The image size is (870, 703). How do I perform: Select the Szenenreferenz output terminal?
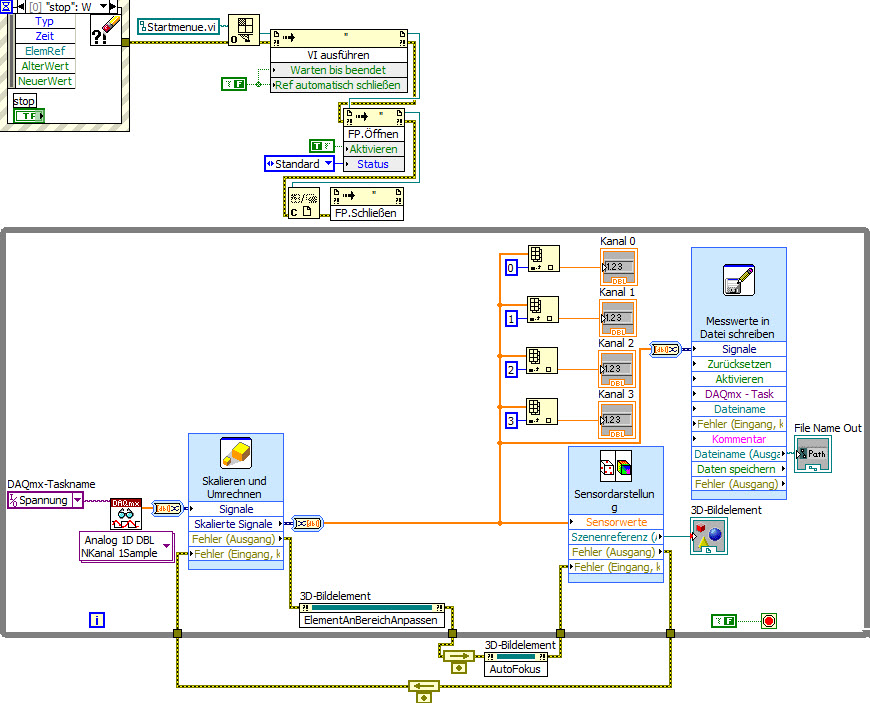[x=616, y=537]
